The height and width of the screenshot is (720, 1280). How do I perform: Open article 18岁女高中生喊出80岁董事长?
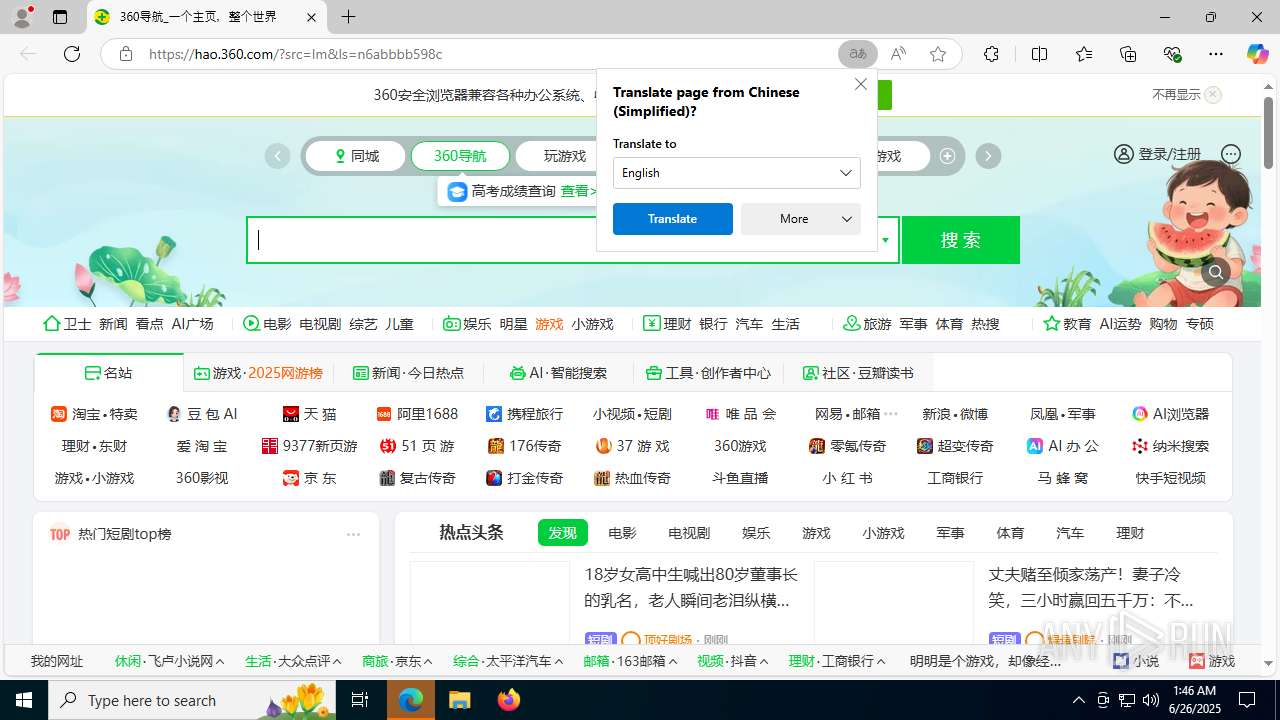691,587
